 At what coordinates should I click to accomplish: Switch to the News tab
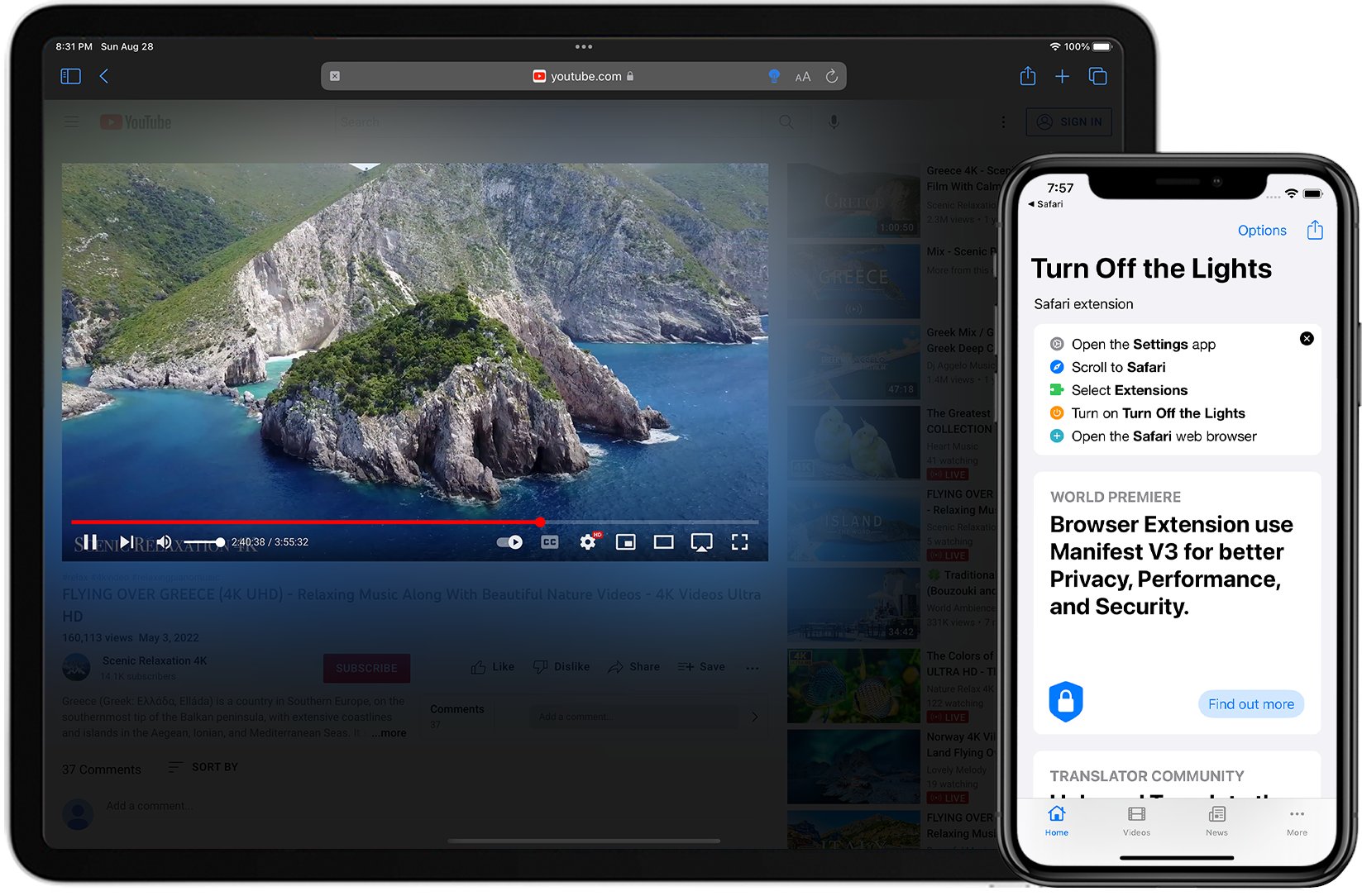click(x=1217, y=821)
